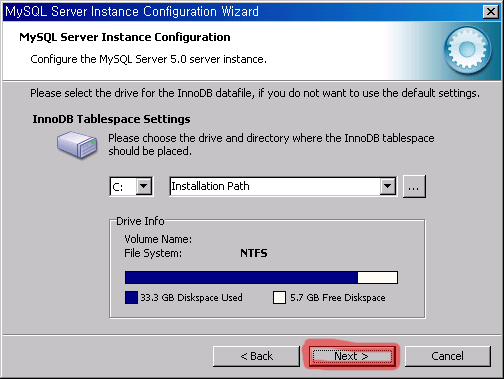Click the gear icon in the header

tap(467, 50)
